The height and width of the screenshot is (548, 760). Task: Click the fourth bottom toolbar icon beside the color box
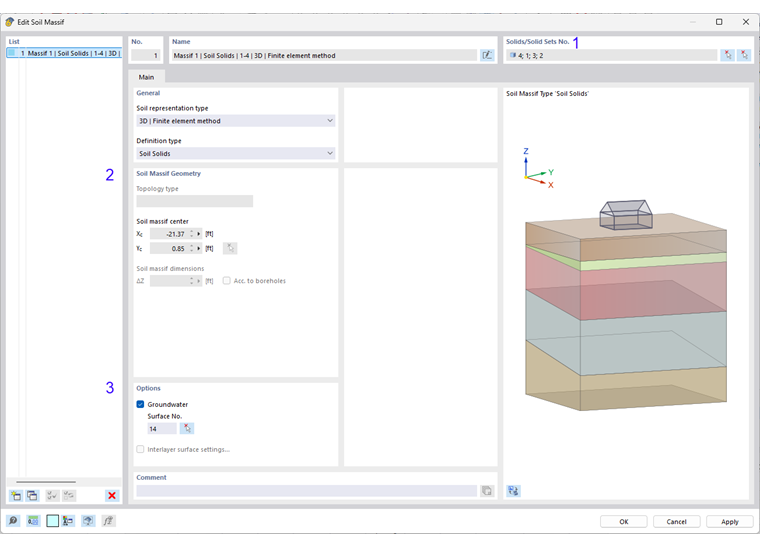[x=67, y=521]
